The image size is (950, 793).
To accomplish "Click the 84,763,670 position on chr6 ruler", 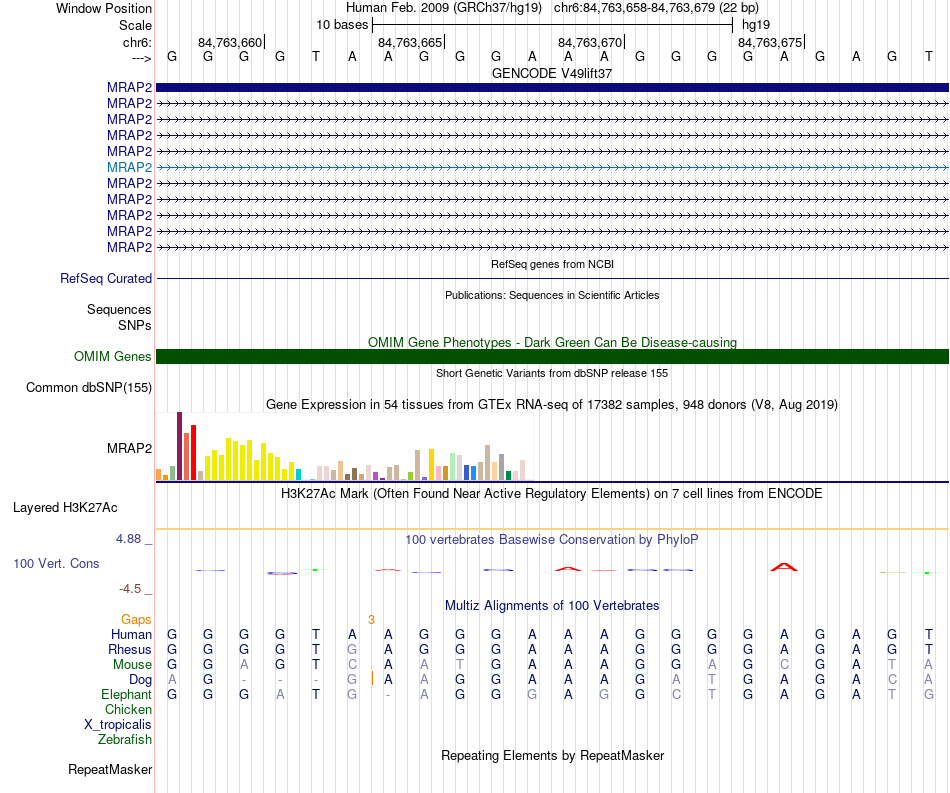I will 590,42.
